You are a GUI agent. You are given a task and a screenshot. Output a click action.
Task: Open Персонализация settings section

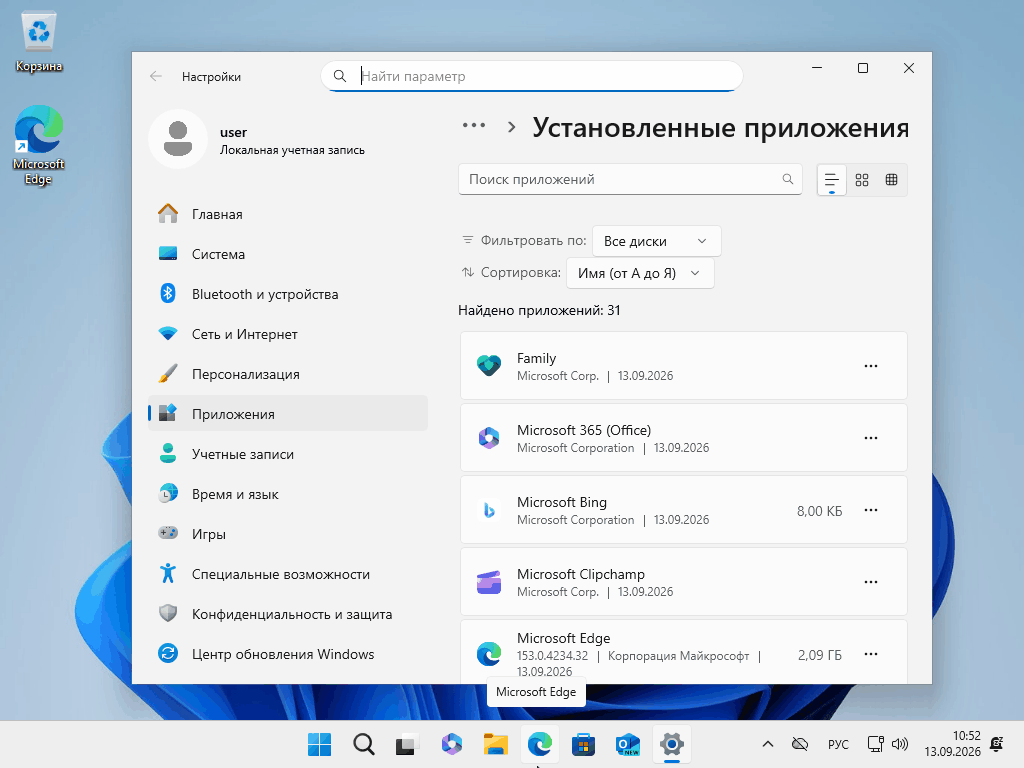click(x=287, y=374)
